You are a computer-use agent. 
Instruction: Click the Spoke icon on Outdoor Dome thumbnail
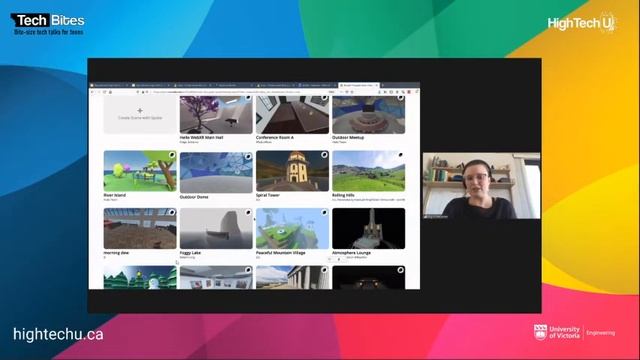(x=248, y=157)
